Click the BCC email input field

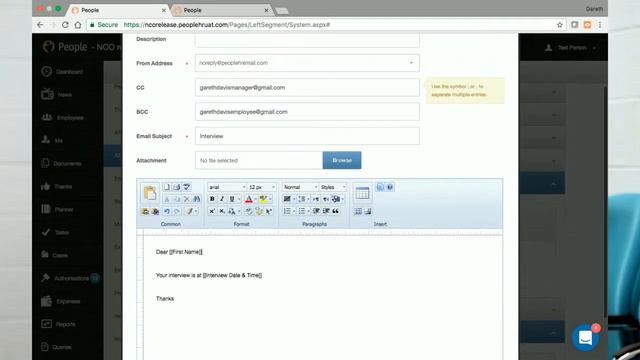click(x=307, y=112)
